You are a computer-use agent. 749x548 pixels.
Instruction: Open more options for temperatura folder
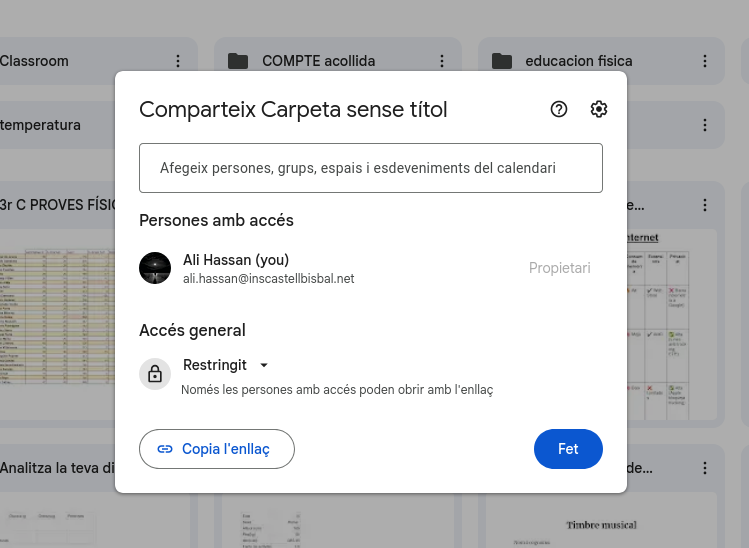[x=178, y=126]
